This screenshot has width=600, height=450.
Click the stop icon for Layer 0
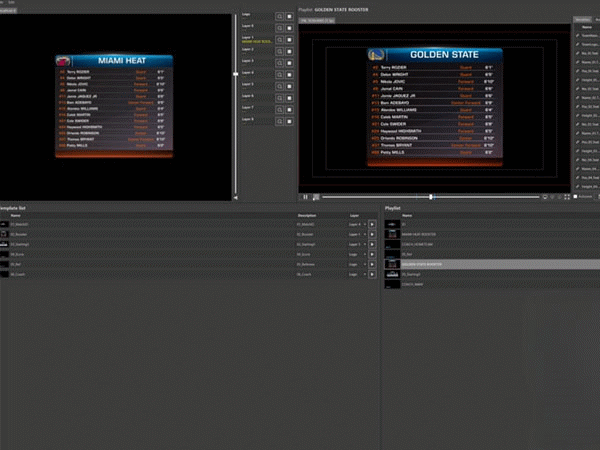[x=289, y=27]
